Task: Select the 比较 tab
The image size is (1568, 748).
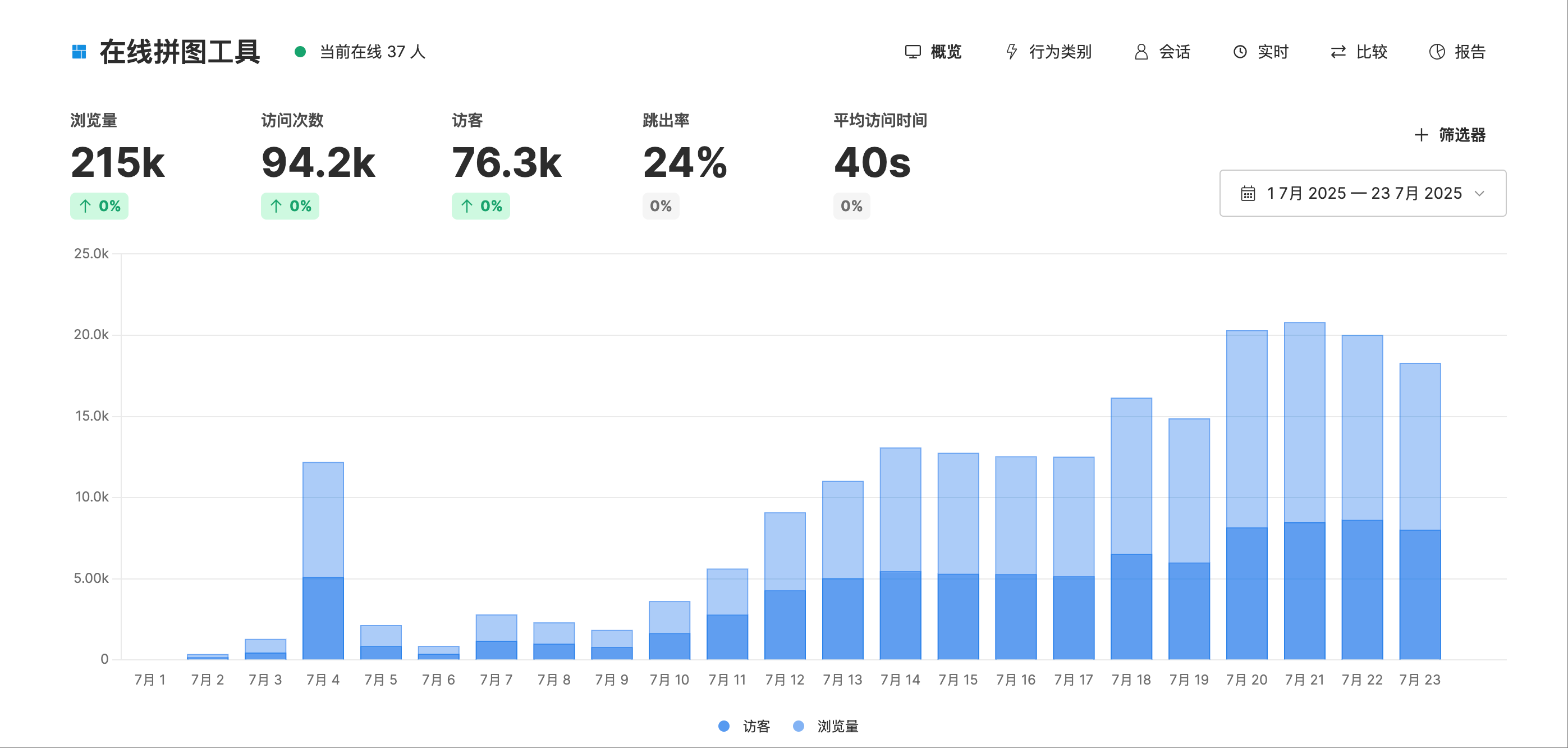Action: tap(1359, 52)
